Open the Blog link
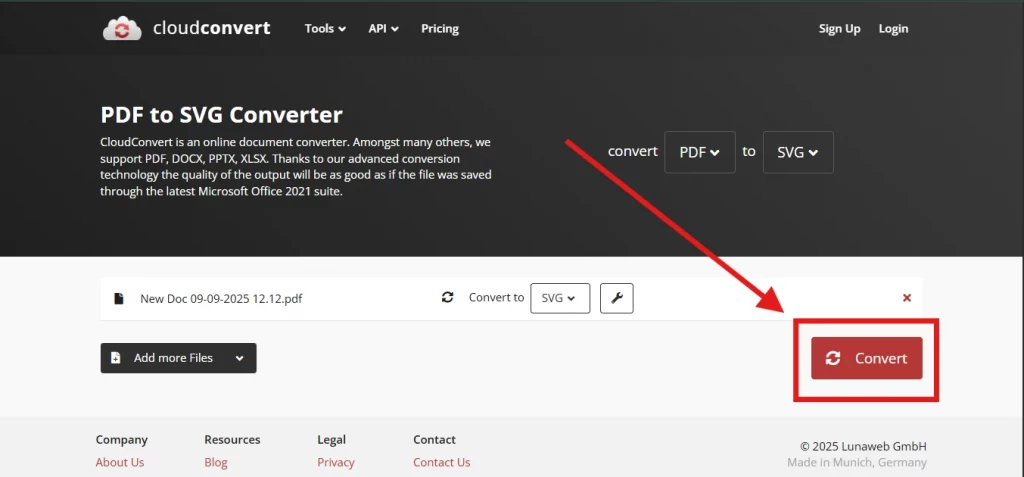 click(x=216, y=463)
